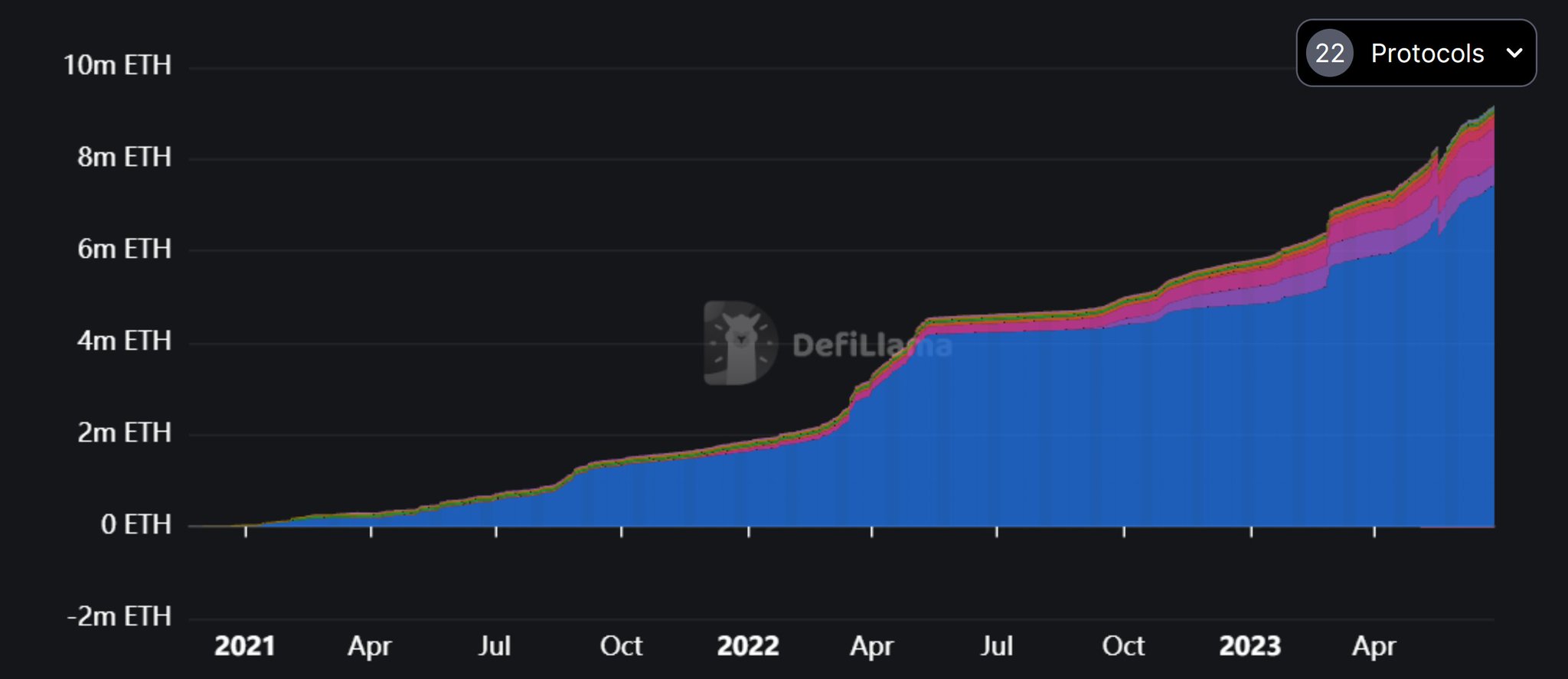Click the 2m ETH axis label
1568x679 pixels.
(124, 433)
